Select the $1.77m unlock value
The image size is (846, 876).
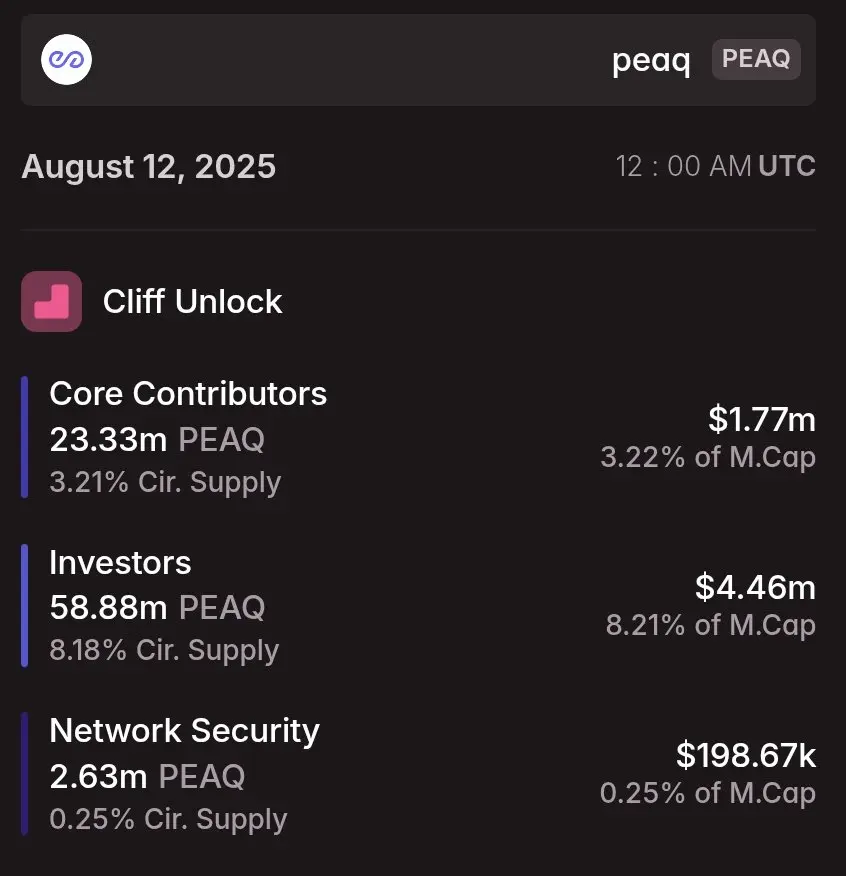[x=762, y=419]
